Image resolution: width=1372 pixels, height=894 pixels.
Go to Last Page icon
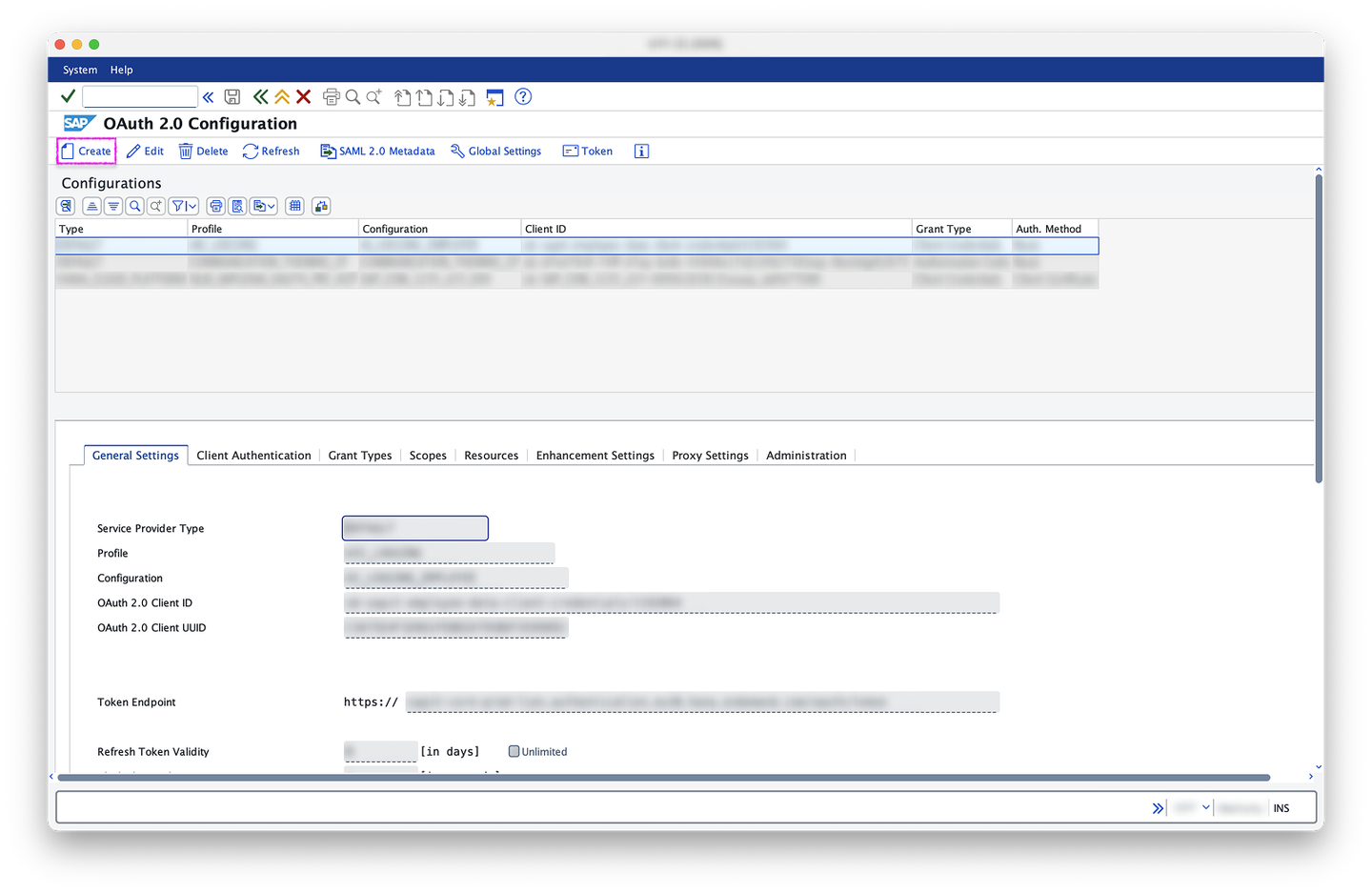[467, 97]
